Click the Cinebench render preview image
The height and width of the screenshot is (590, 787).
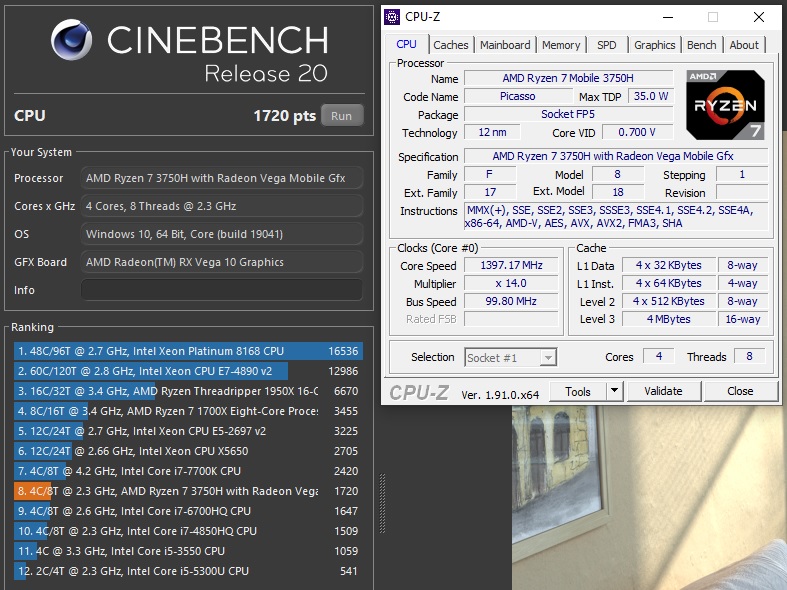click(x=649, y=498)
